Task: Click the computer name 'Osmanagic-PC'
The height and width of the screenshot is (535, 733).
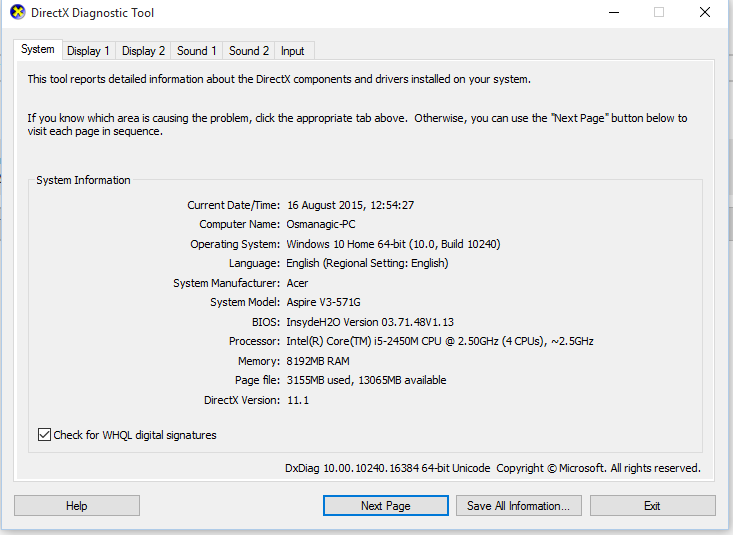Action: click(321, 224)
